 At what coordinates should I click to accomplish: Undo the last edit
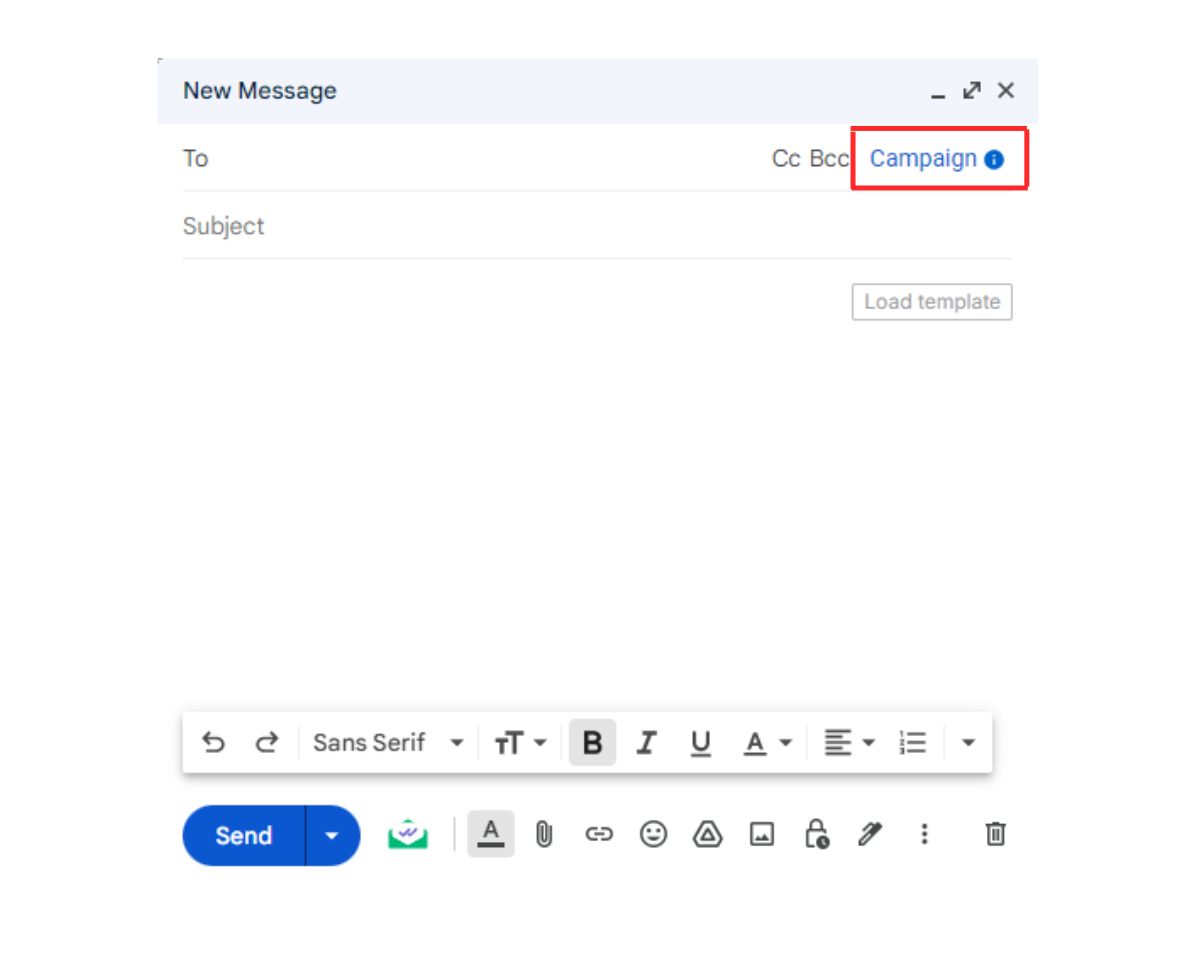213,743
